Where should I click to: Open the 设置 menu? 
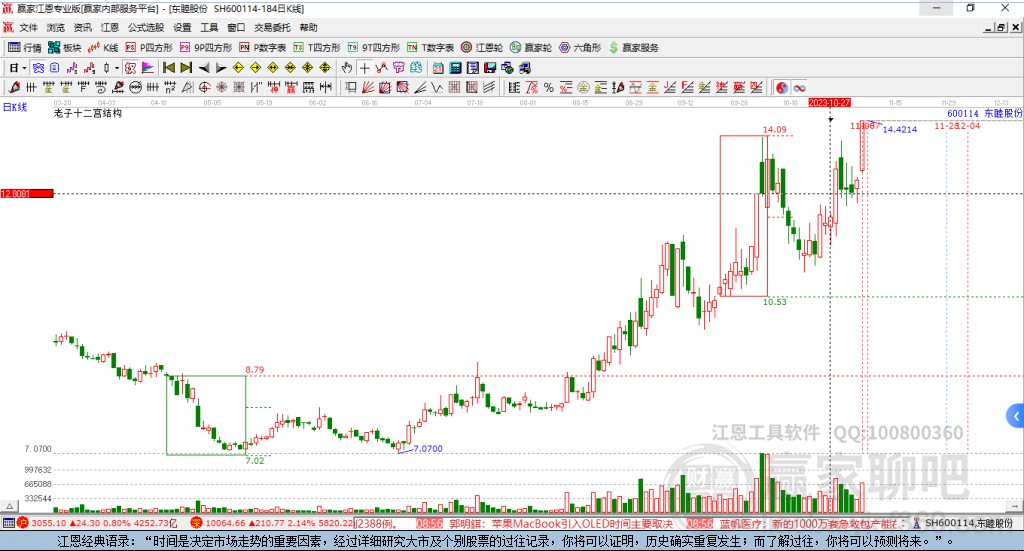click(182, 27)
